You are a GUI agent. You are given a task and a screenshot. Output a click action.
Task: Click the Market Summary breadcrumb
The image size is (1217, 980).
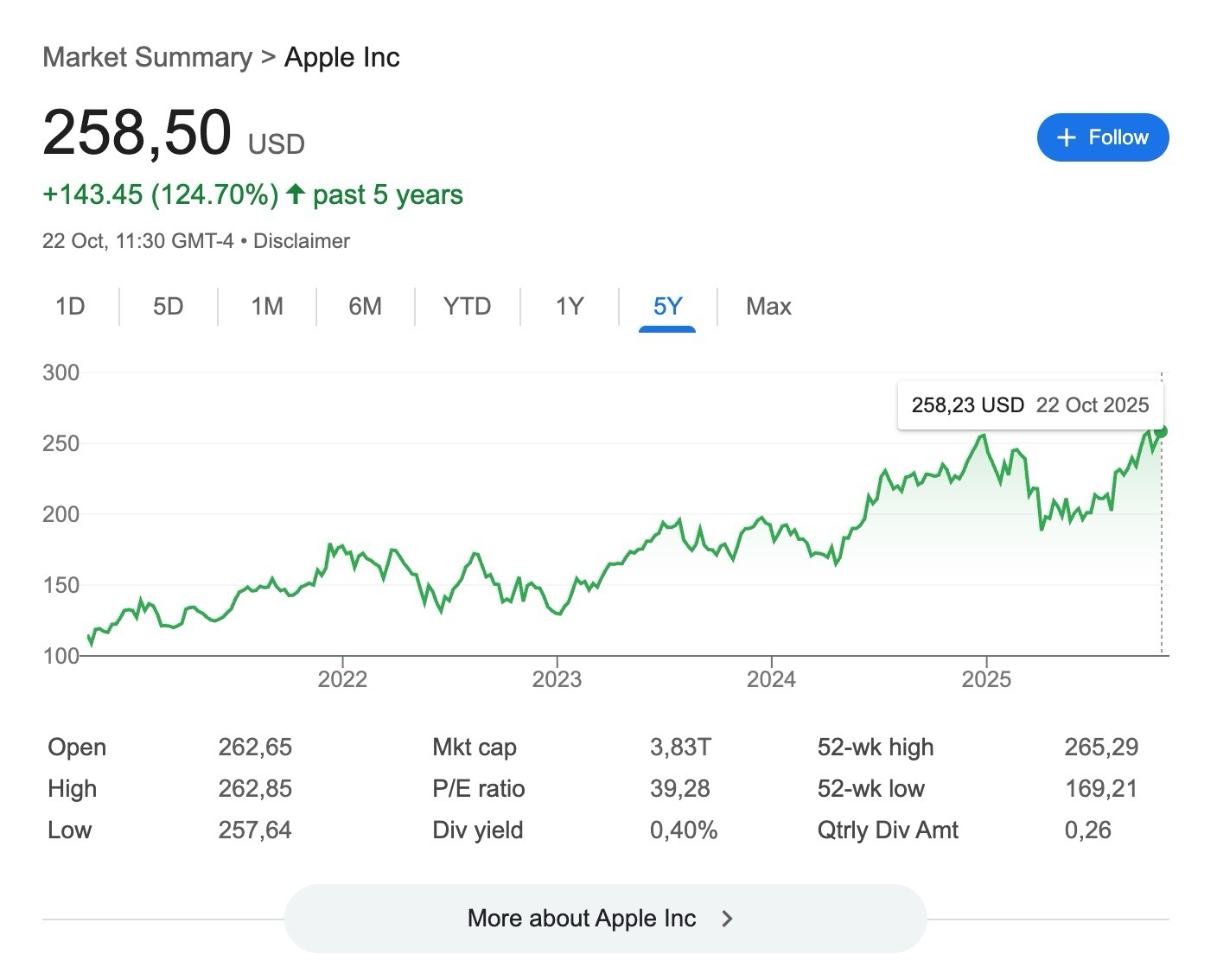coord(147,57)
